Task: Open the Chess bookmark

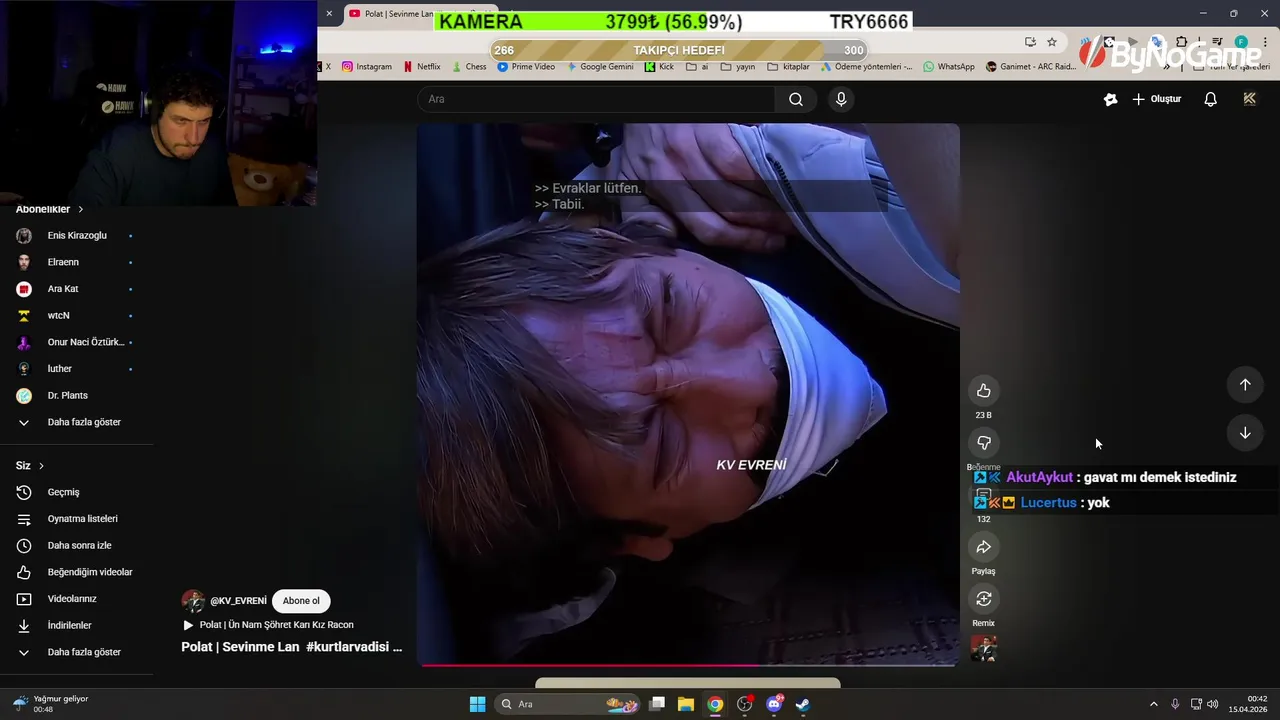Action: coord(469,67)
